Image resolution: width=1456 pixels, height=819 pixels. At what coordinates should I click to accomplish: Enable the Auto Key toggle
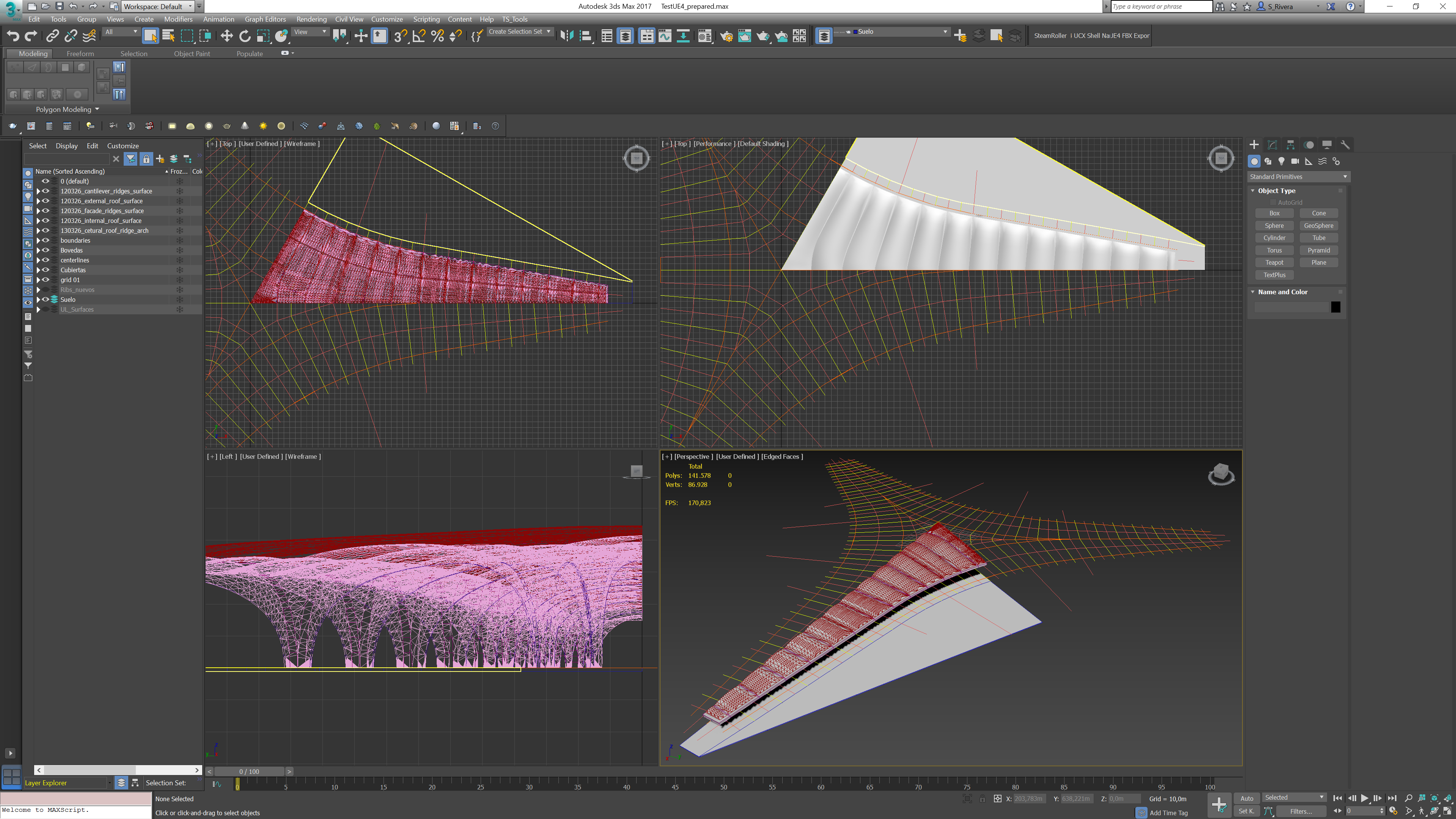pos(1246,798)
